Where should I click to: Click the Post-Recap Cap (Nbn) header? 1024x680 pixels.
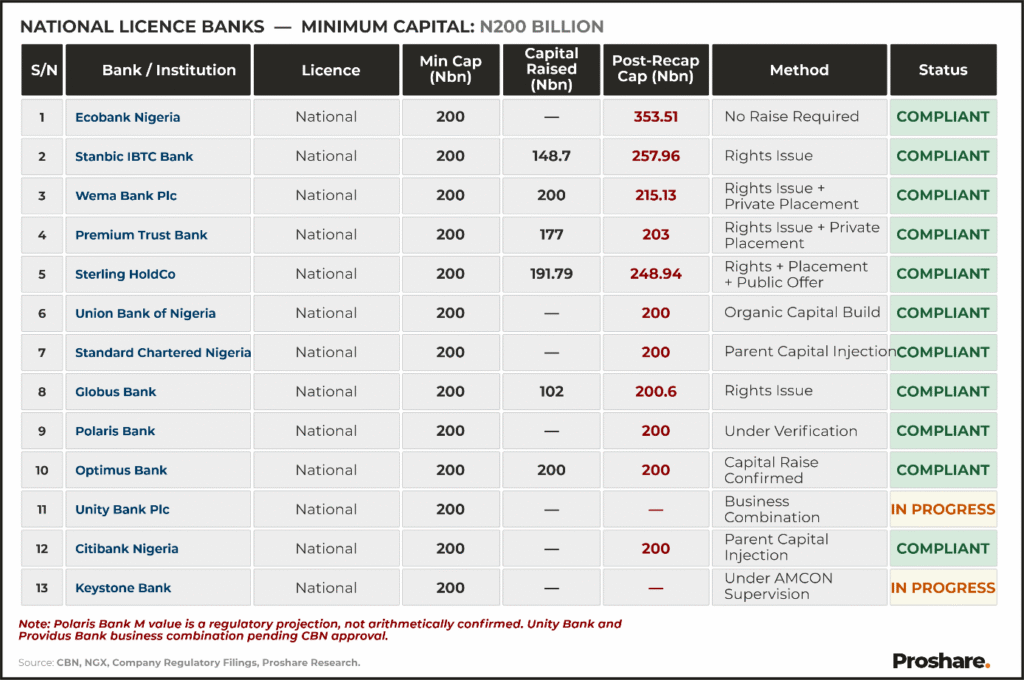(x=655, y=69)
